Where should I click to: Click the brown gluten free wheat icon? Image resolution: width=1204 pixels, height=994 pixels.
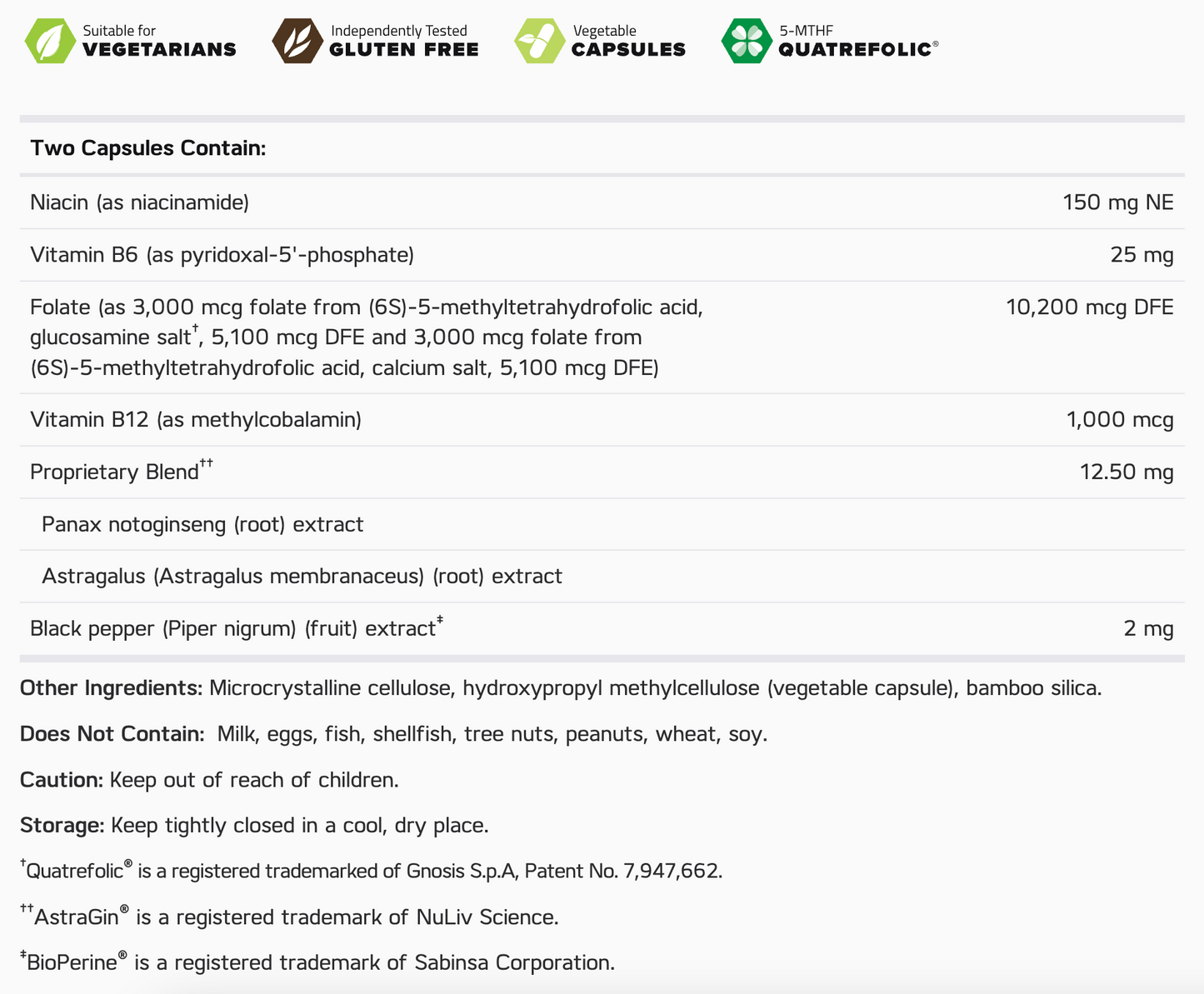(x=297, y=42)
